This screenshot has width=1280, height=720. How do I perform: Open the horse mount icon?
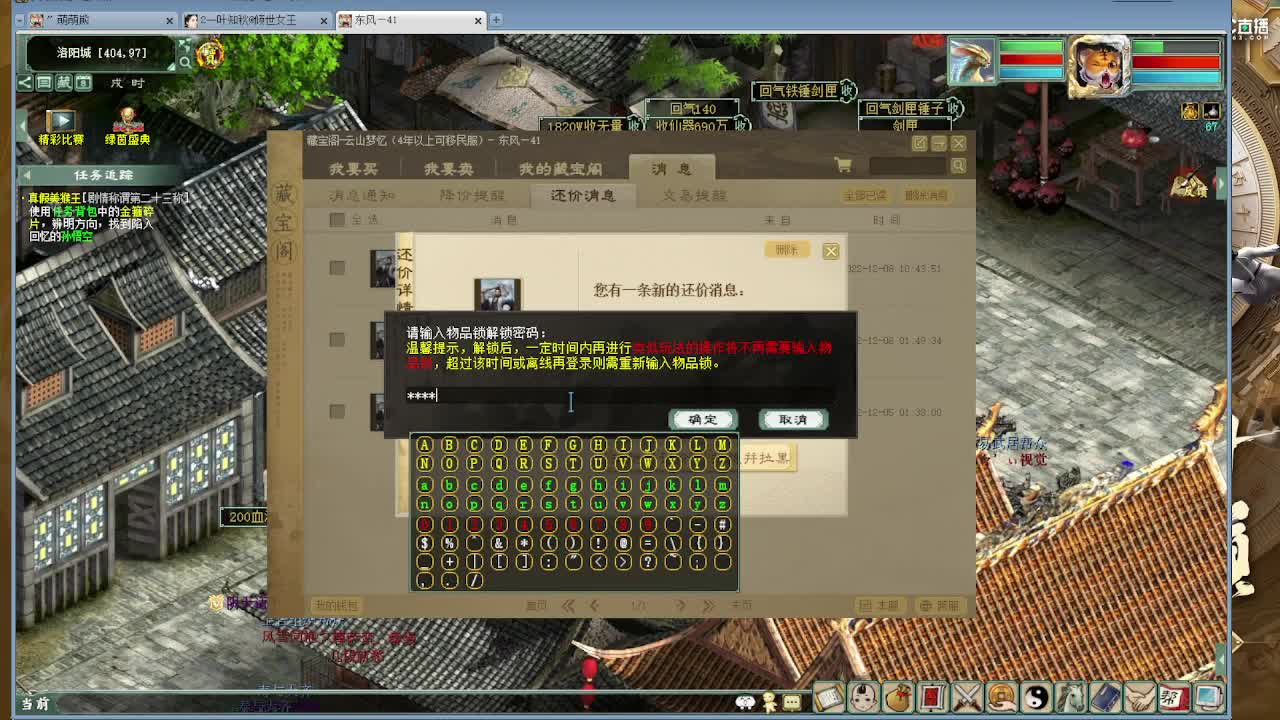coord(1070,696)
